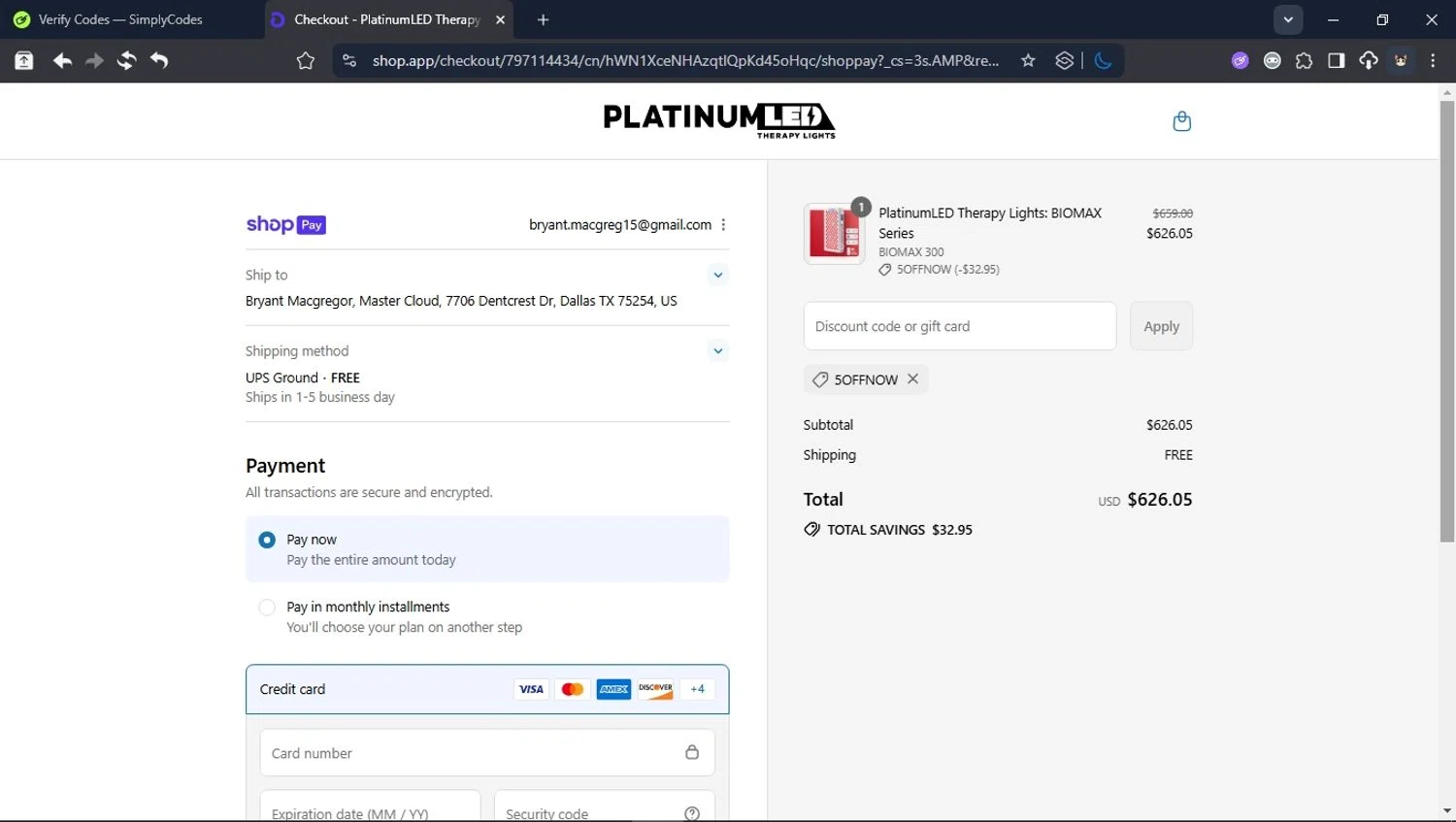The height and width of the screenshot is (822, 1456).
Task: Click the layers icon in address bar
Action: [x=1065, y=60]
